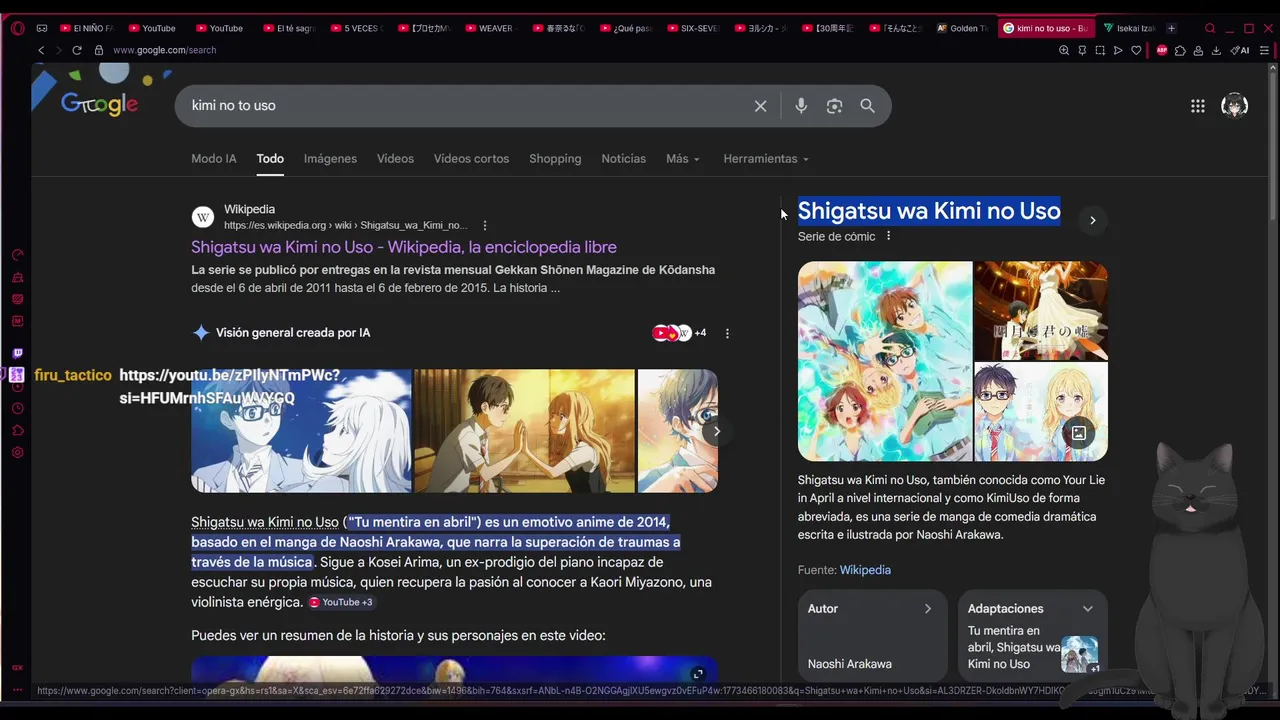This screenshot has height=720, width=1280.
Task: Open the Opera menu logo
Action: [x=17, y=28]
